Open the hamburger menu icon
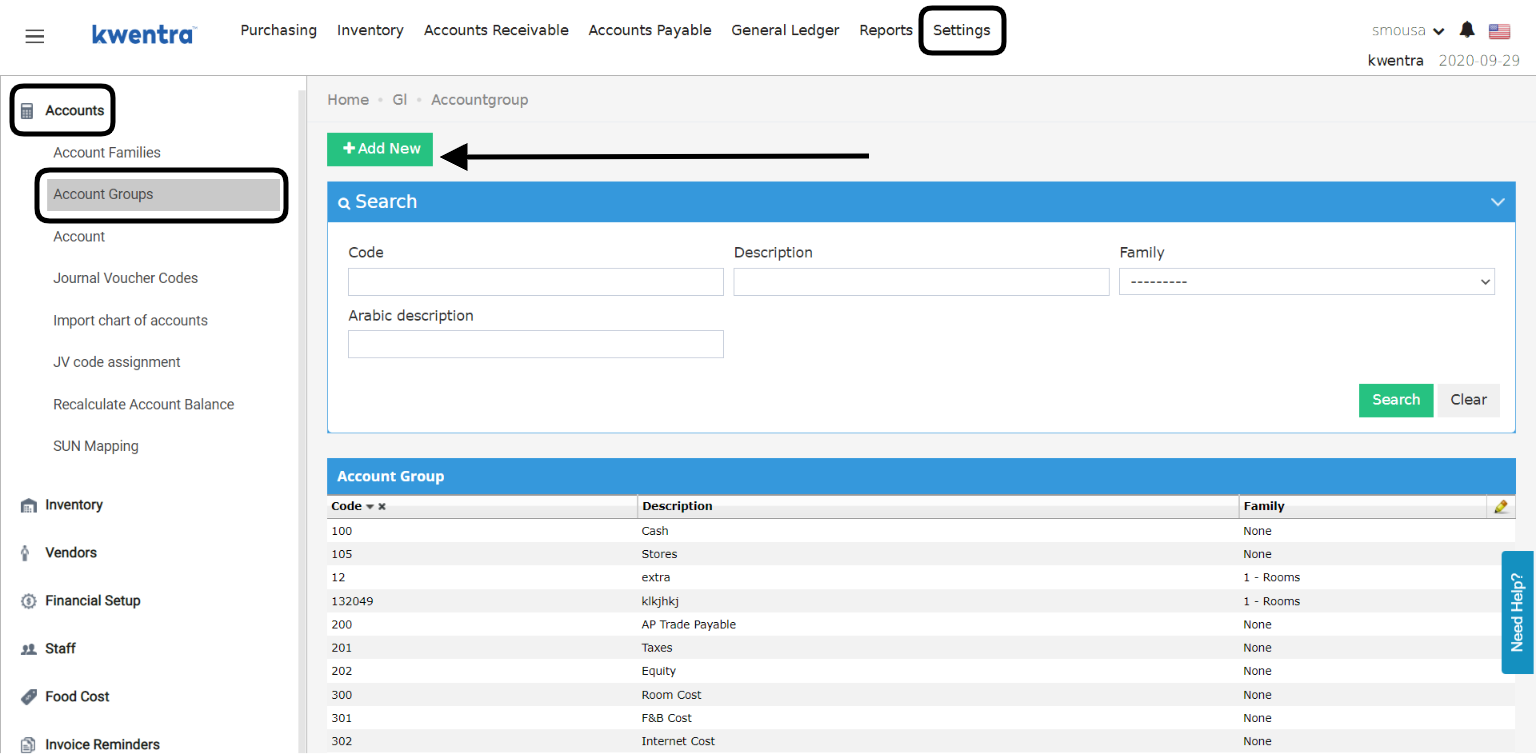Screen dimensions: 1536x754 pos(35,37)
